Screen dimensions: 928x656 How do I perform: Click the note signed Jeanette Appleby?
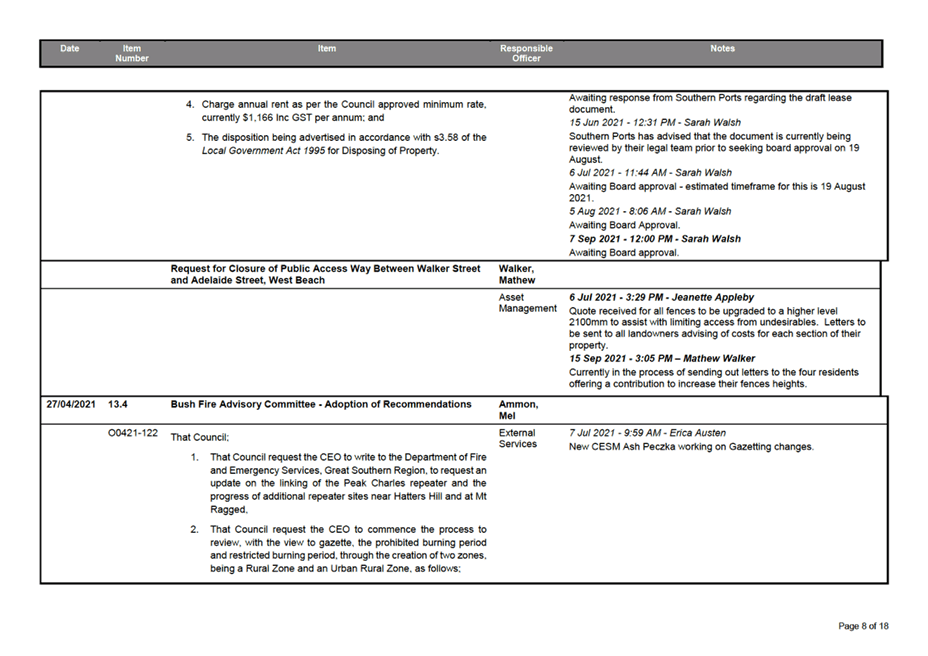pyautogui.click(x=658, y=296)
